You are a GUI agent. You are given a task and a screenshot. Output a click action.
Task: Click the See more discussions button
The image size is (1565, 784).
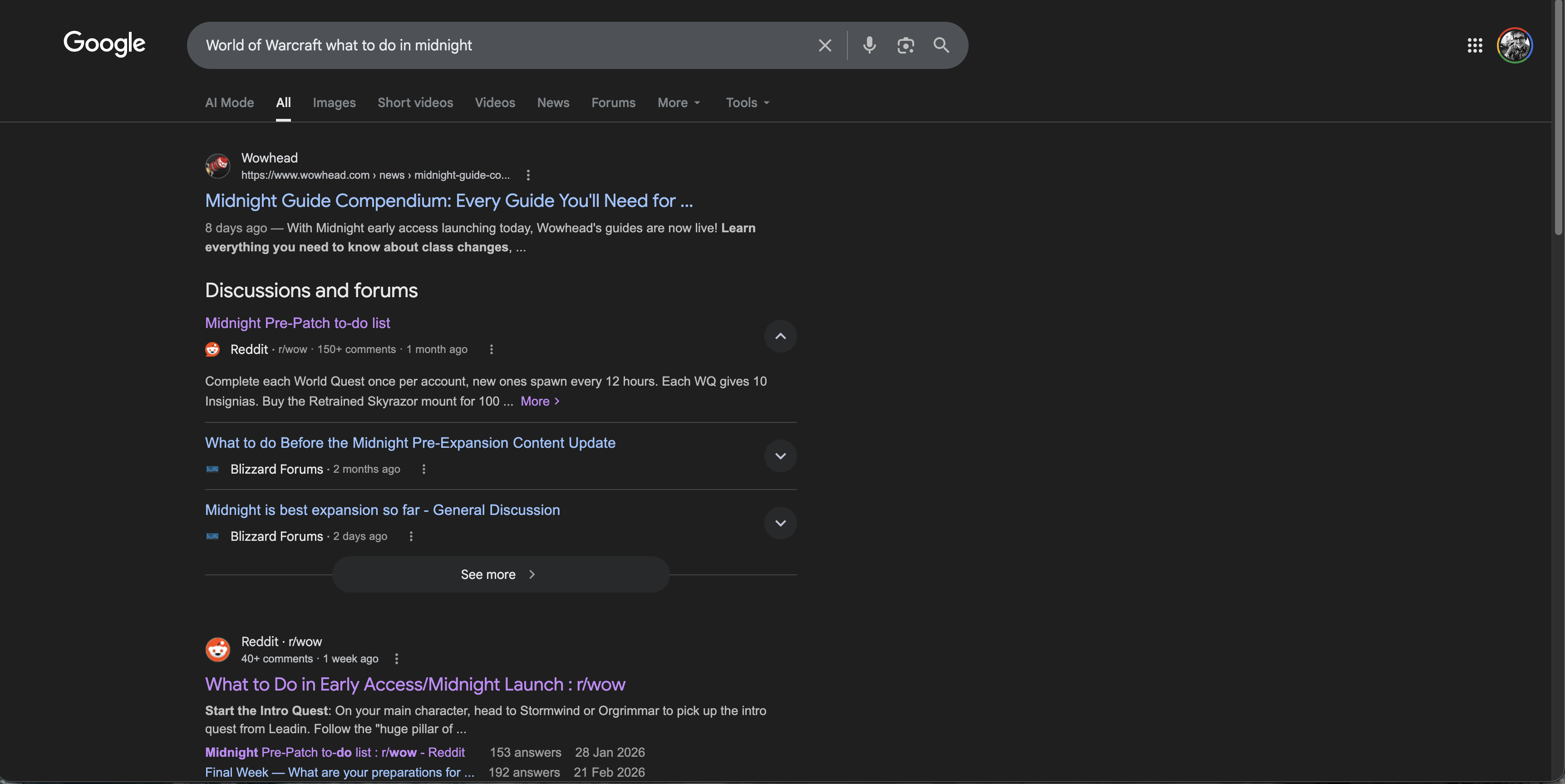[x=499, y=574]
